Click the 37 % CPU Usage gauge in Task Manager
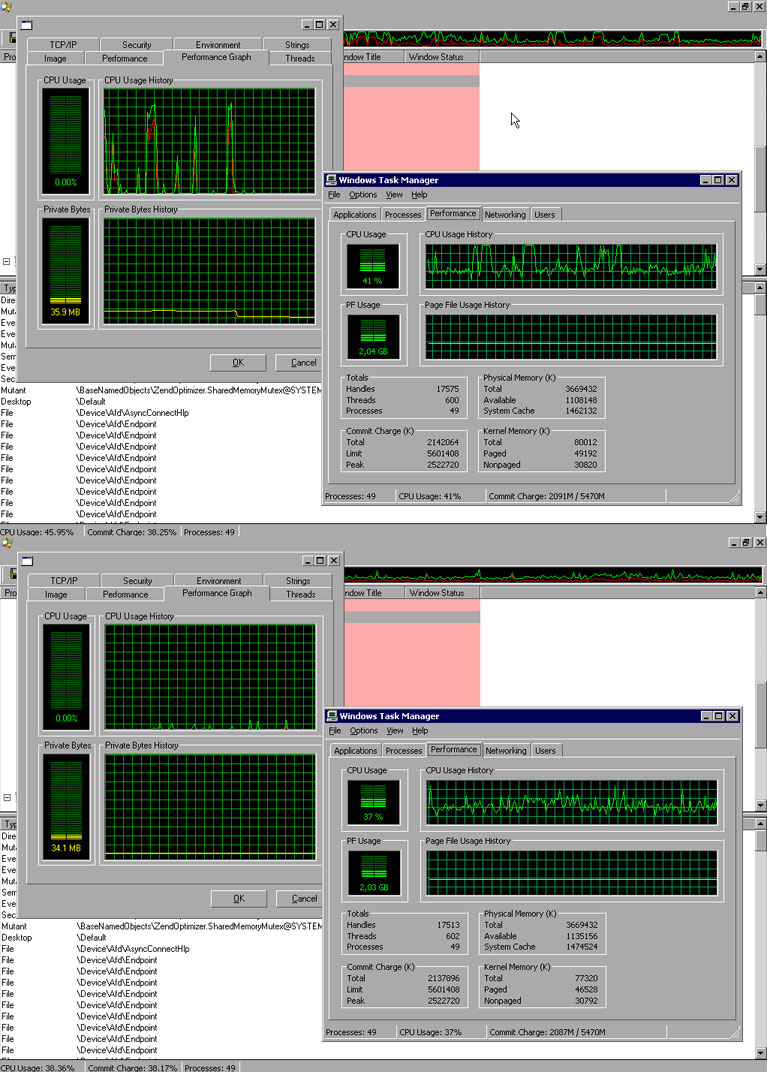 (373, 802)
